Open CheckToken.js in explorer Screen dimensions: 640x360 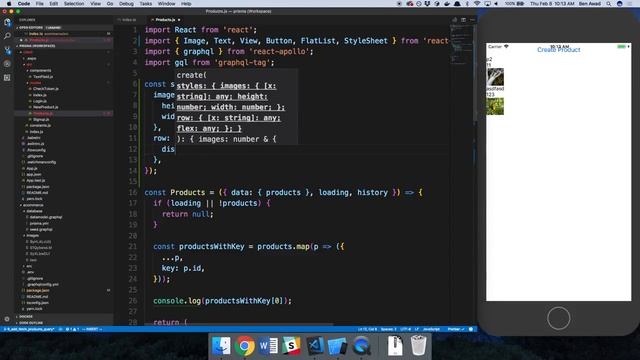click(x=45, y=89)
